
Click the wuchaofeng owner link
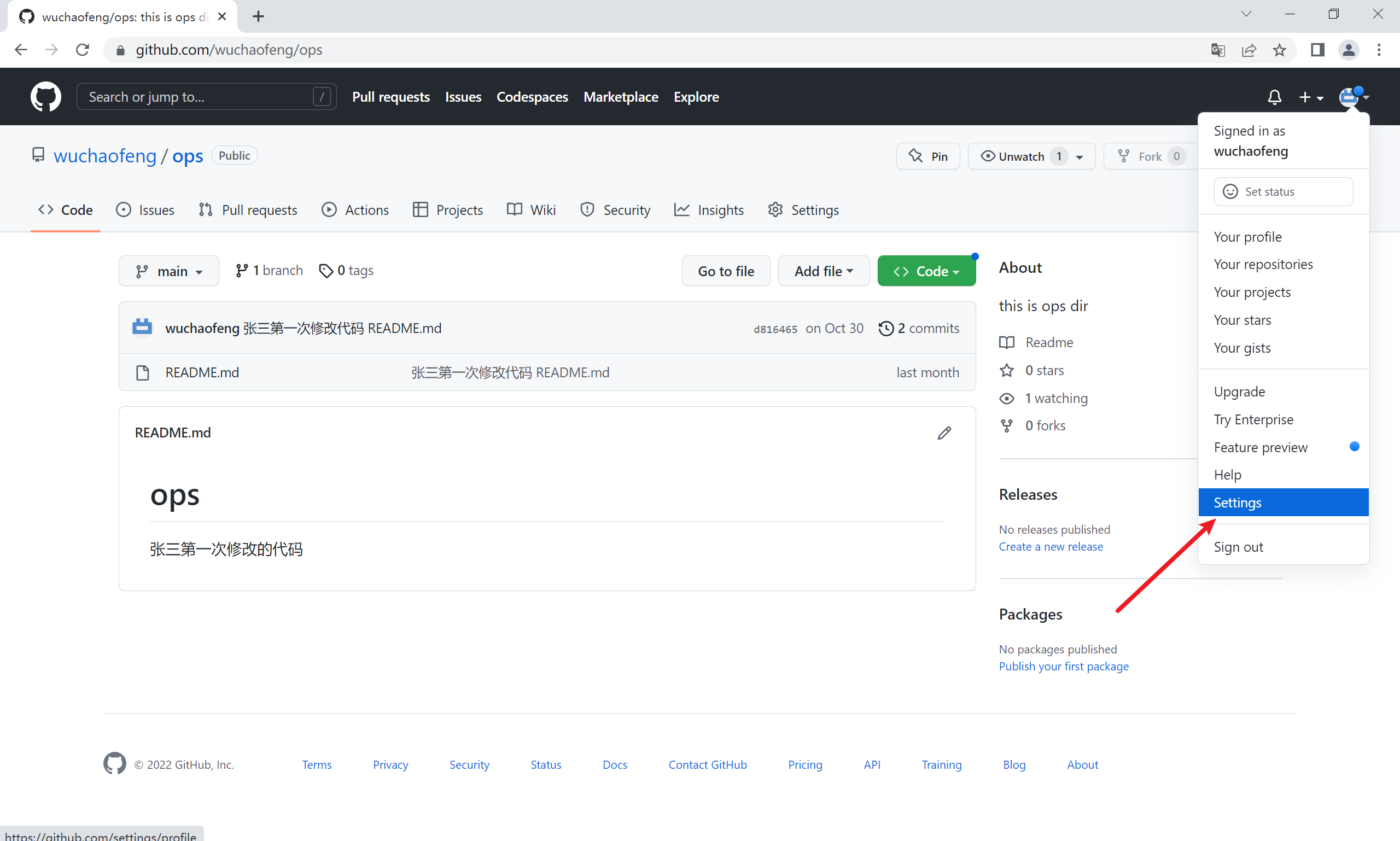click(105, 156)
